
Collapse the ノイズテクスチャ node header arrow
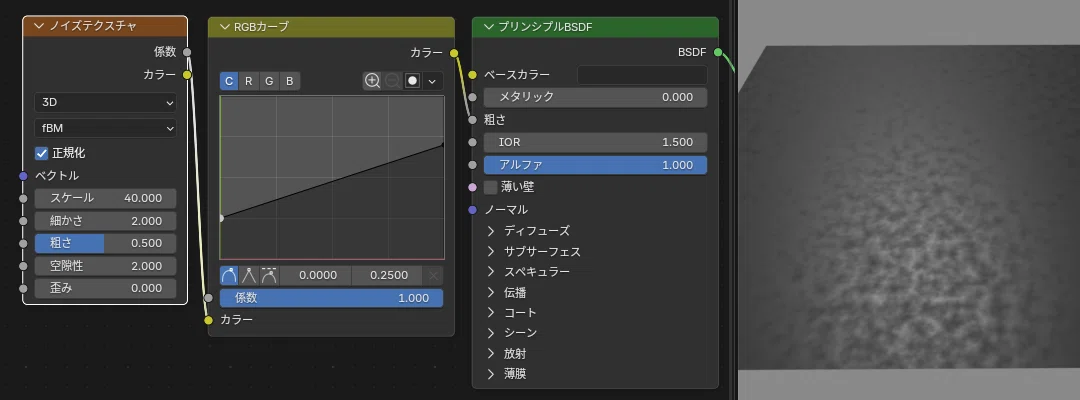pyautogui.click(x=38, y=26)
